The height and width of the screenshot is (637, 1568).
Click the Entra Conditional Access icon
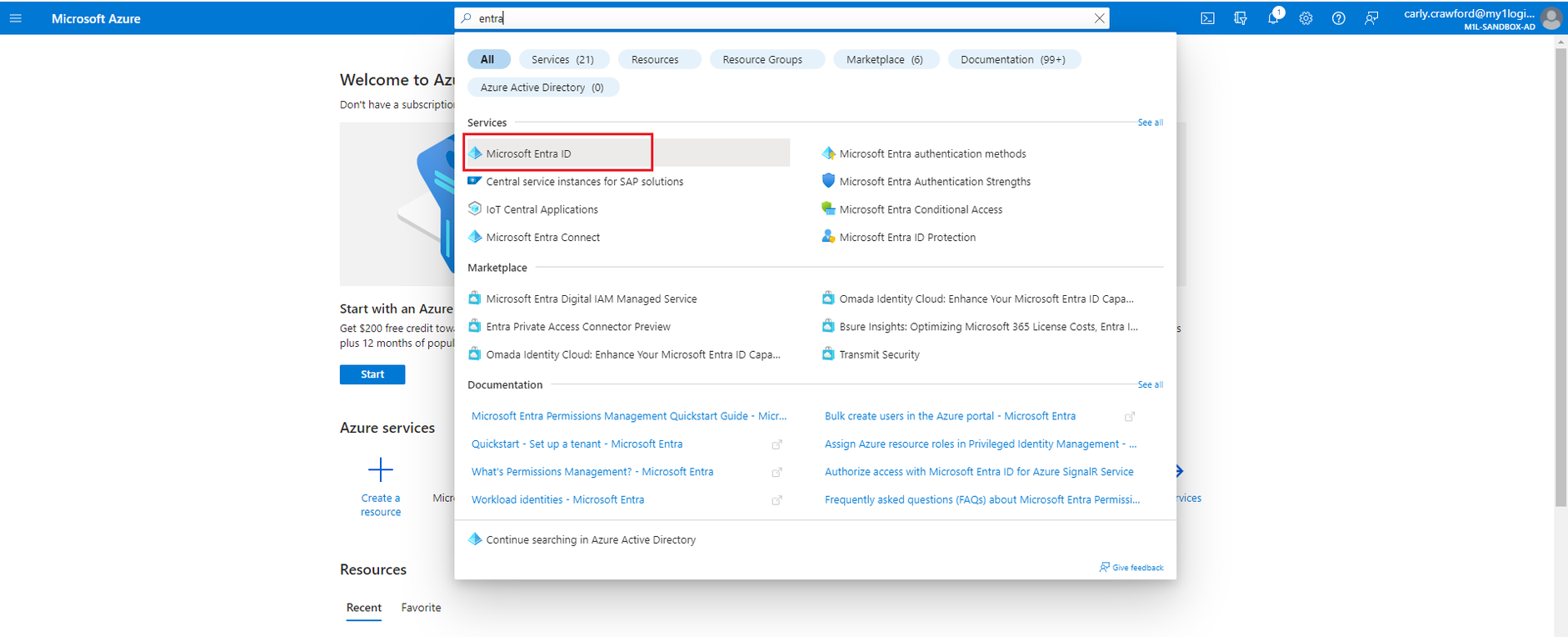pyautogui.click(x=828, y=208)
